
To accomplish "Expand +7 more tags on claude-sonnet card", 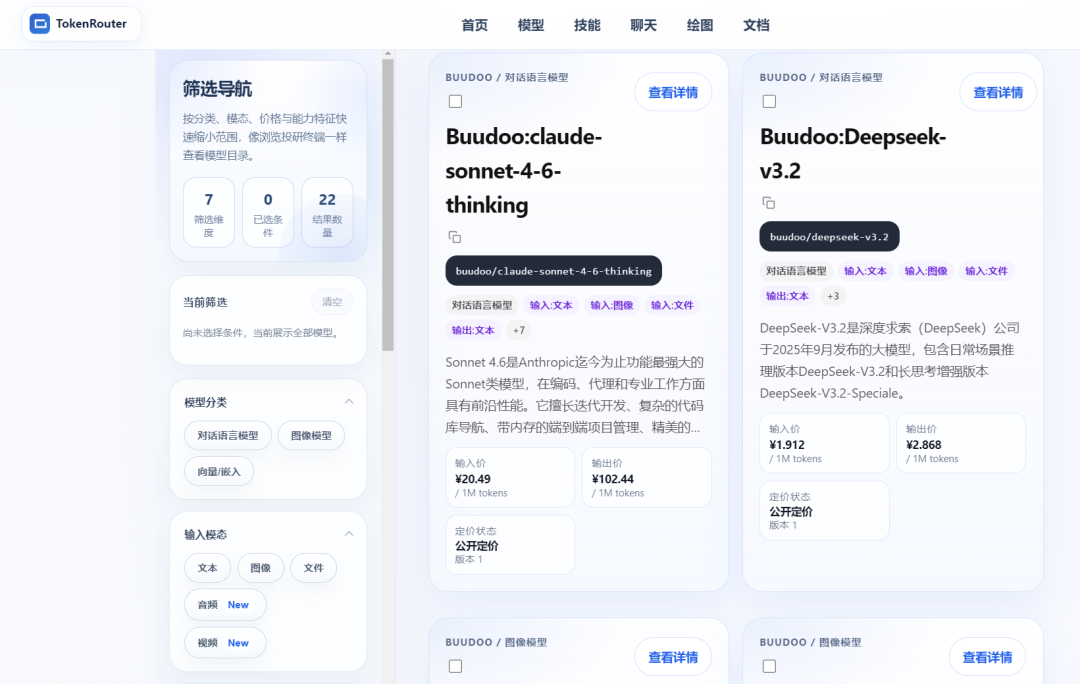I will pyautogui.click(x=519, y=330).
